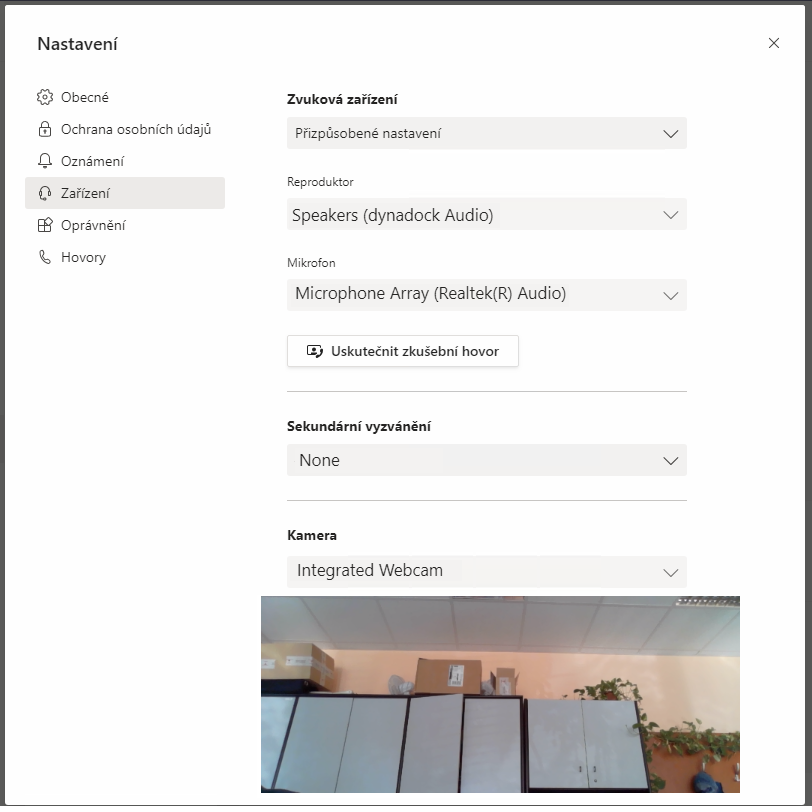Open the Integrated Webcam camera dropdown

(487, 572)
